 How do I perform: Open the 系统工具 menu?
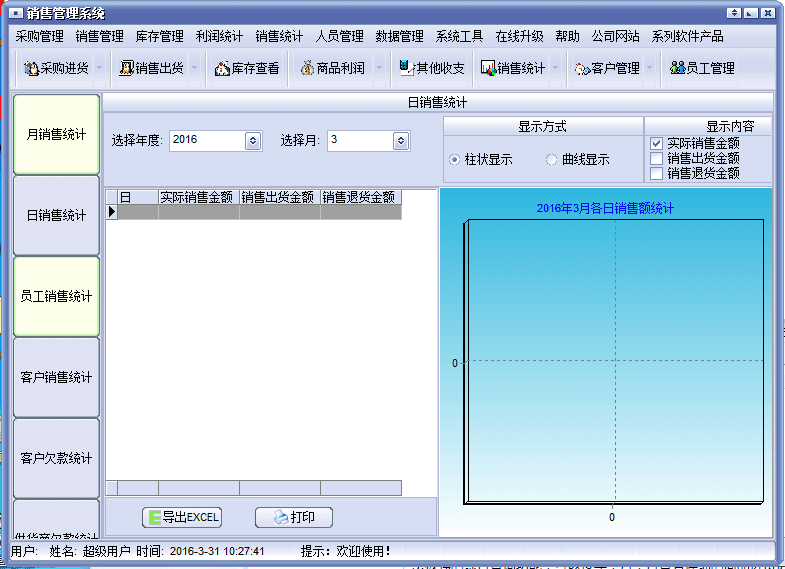click(x=459, y=36)
